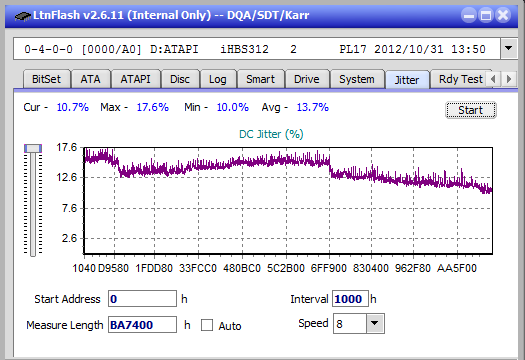Open the ATAPI tab
This screenshot has width=525, height=360.
click(x=136, y=79)
